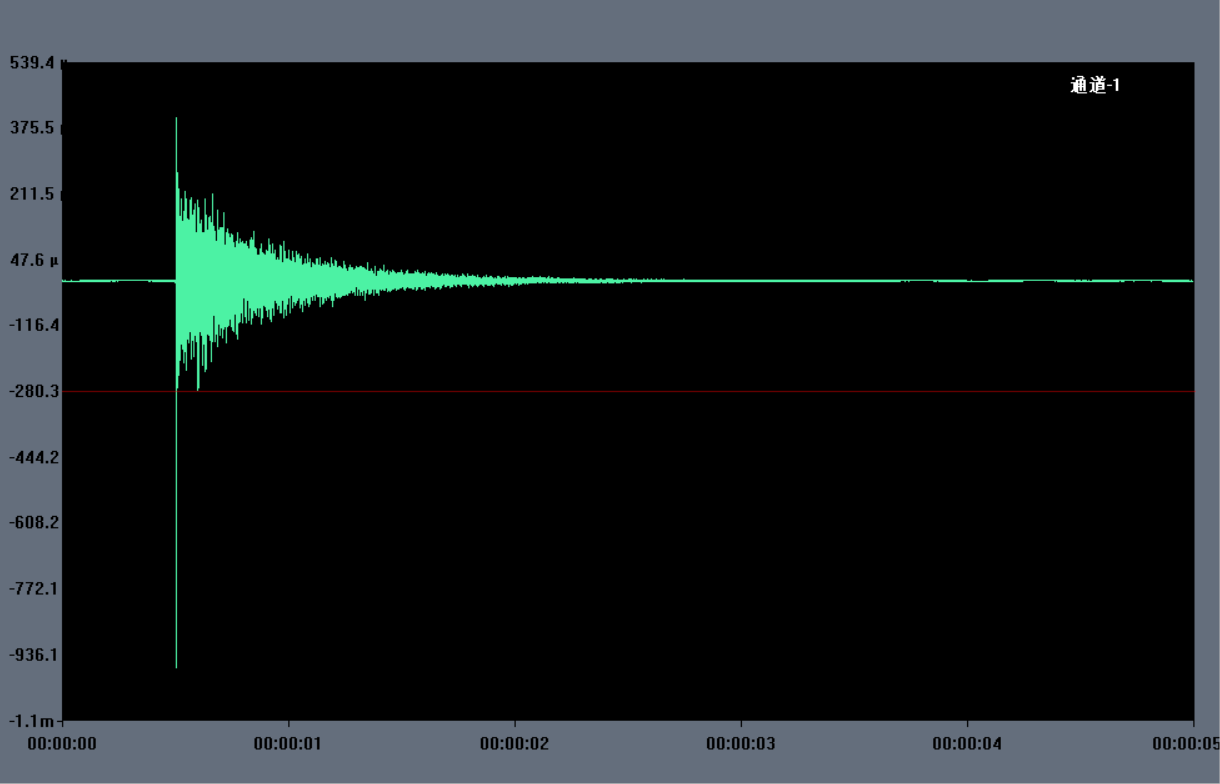
Task: Click the 00:00:05 time axis label
Action: tap(1185, 744)
